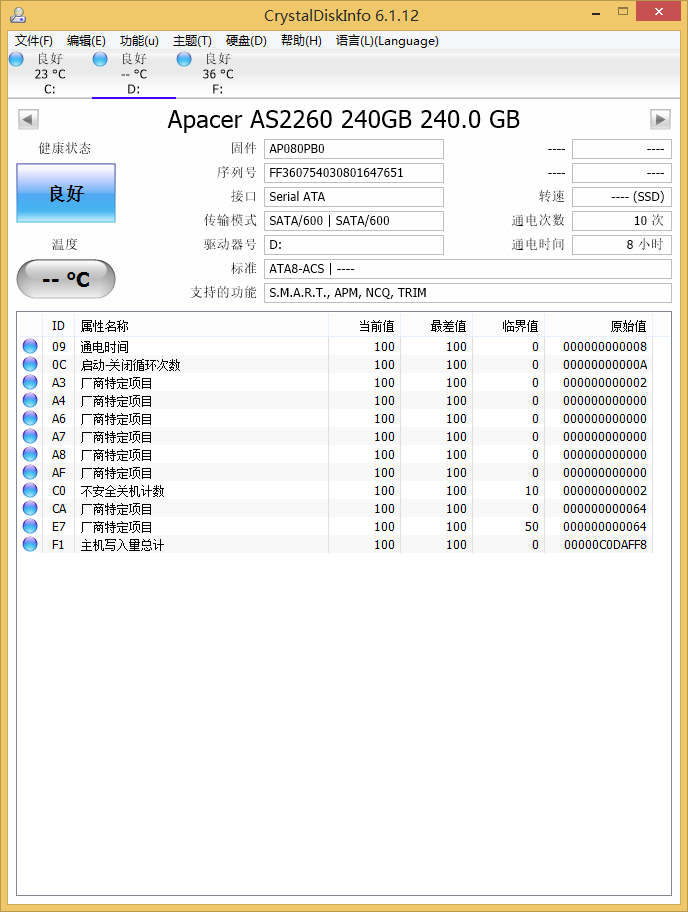Open the 语言(L)(Language) menu
Screen dimensions: 688x912
point(387,41)
